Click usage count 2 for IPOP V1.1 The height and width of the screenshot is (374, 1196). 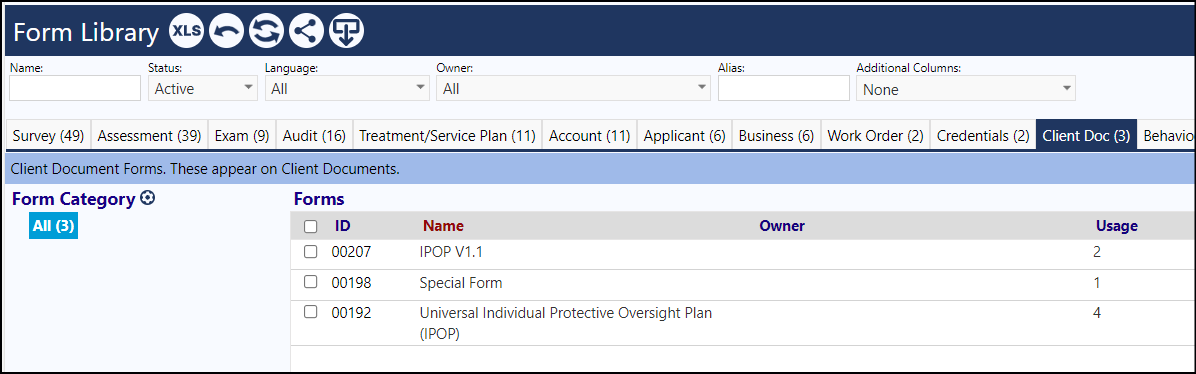(x=1097, y=253)
